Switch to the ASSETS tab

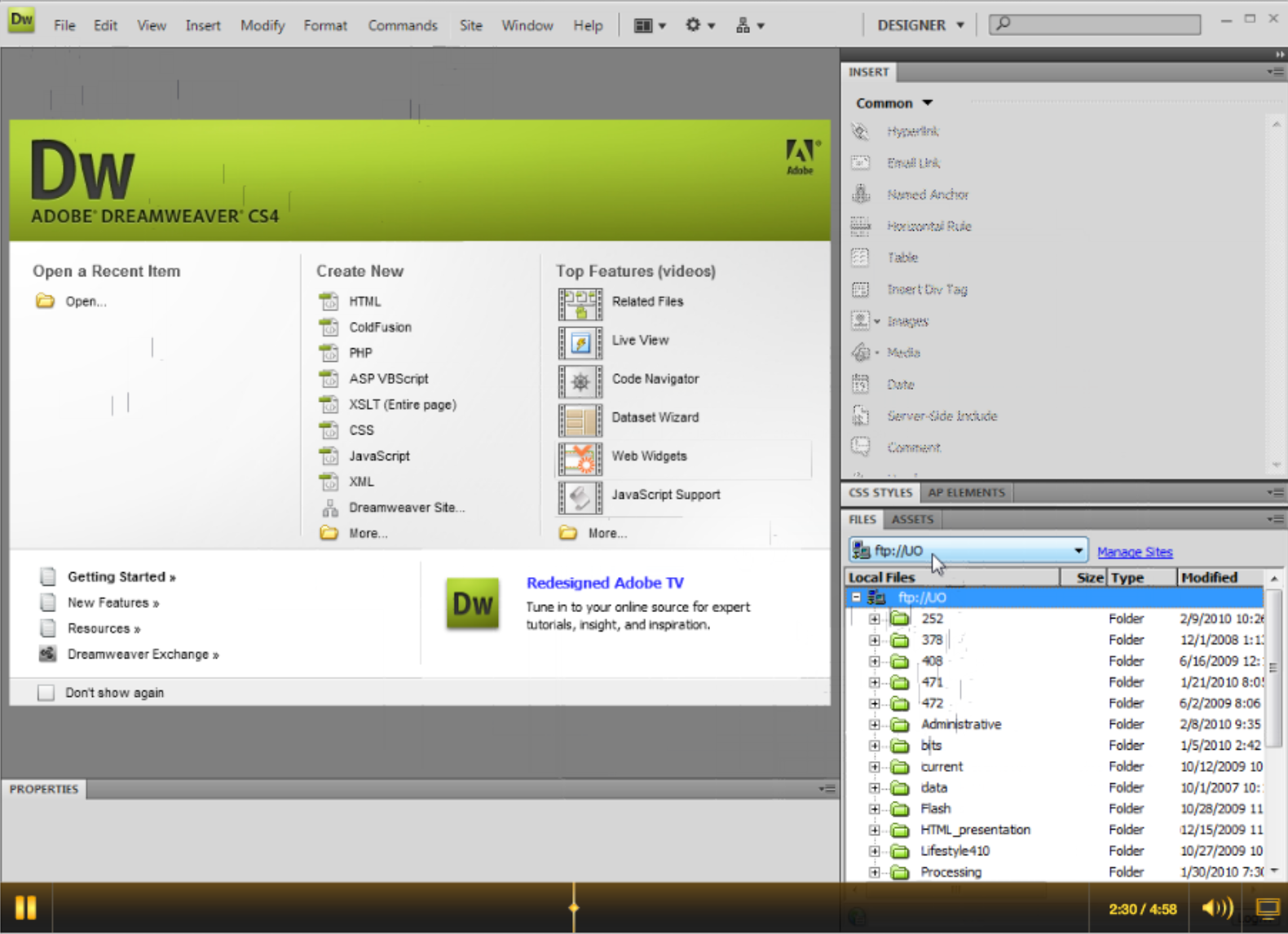(x=912, y=519)
